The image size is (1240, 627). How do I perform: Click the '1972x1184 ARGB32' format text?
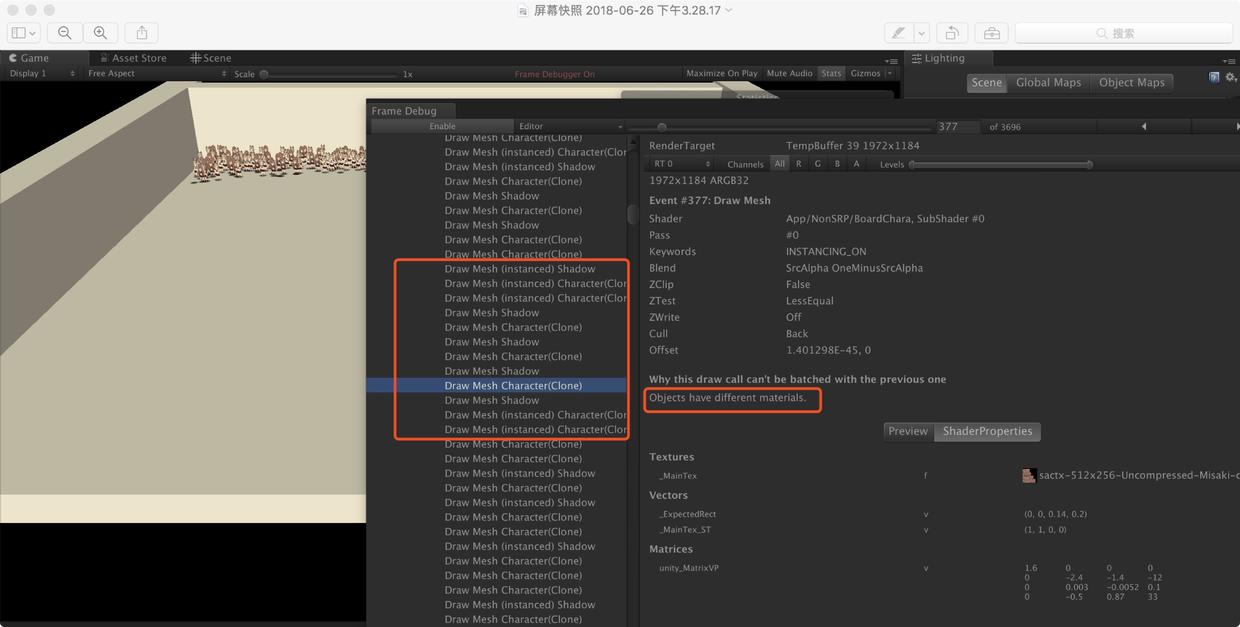click(x=699, y=181)
